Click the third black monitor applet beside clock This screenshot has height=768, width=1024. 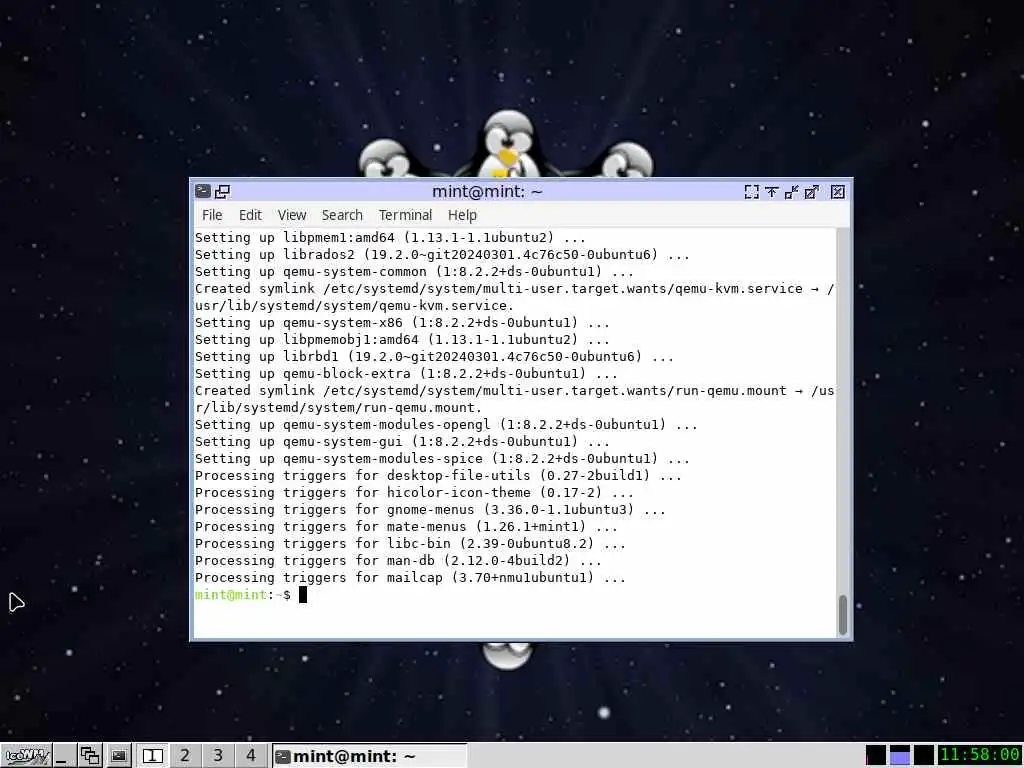coord(923,755)
